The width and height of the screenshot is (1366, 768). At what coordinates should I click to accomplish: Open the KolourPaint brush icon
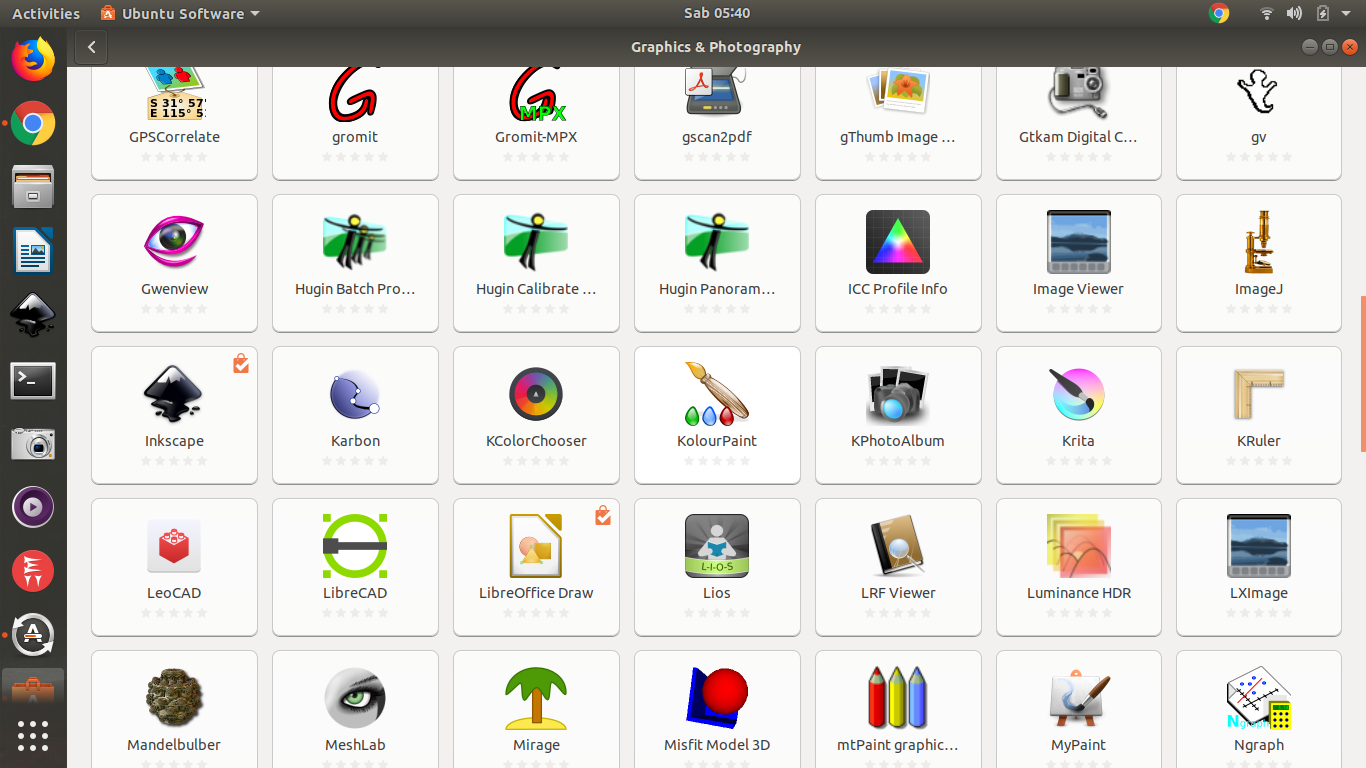pos(716,394)
